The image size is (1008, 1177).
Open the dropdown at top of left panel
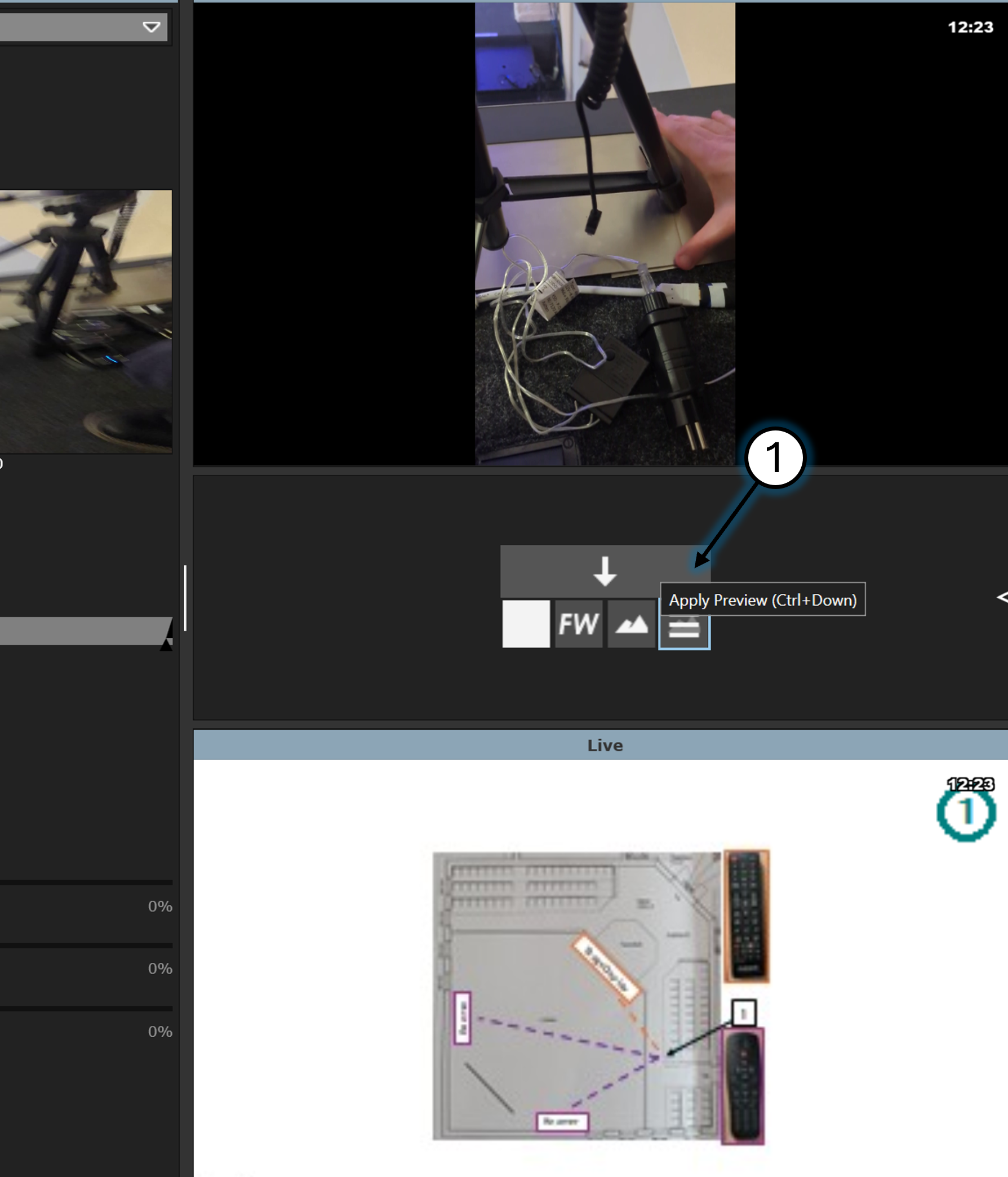[151, 27]
